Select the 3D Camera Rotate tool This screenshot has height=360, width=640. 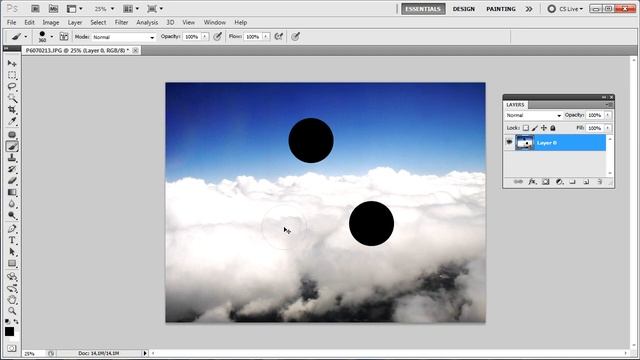click(12, 288)
